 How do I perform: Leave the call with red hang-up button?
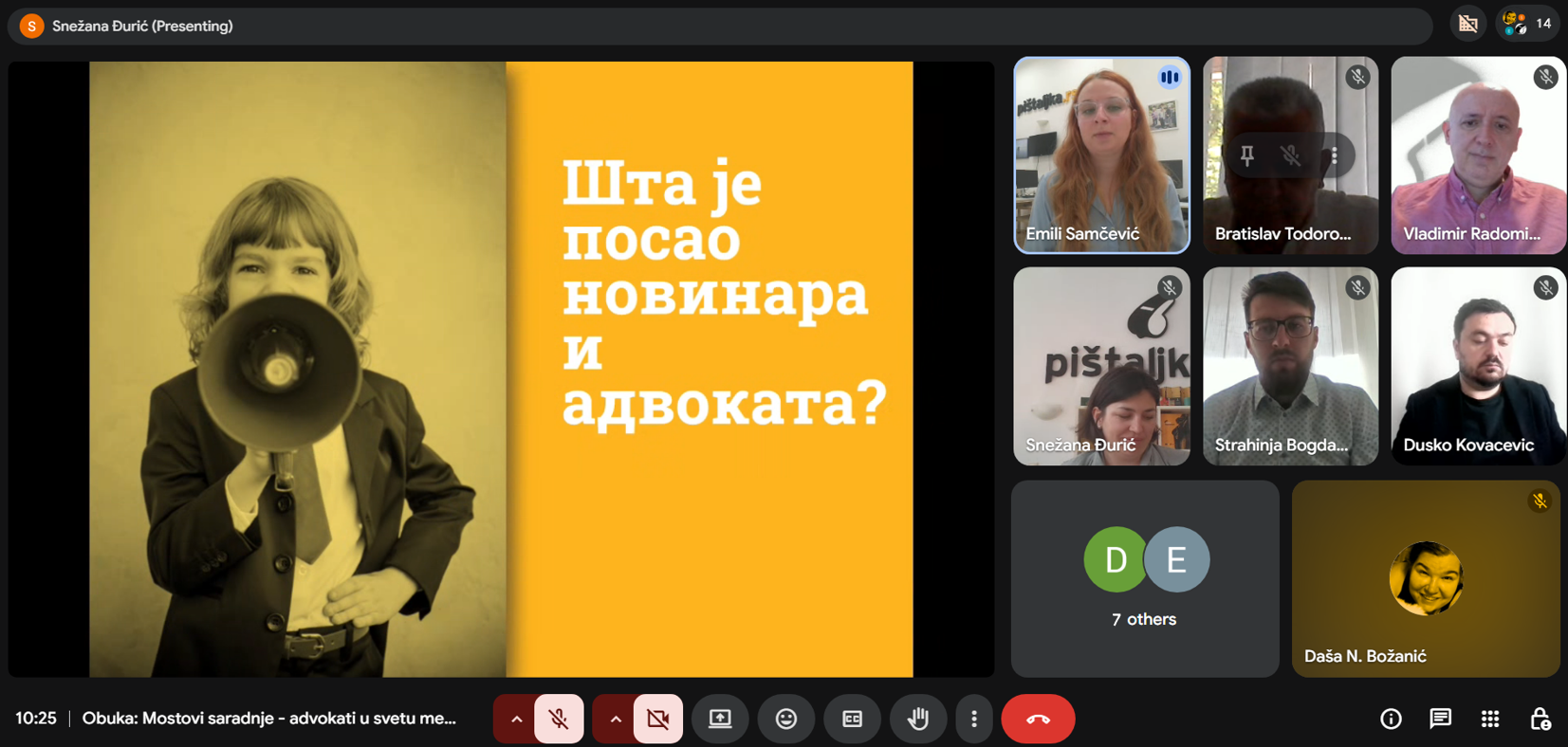1038,719
